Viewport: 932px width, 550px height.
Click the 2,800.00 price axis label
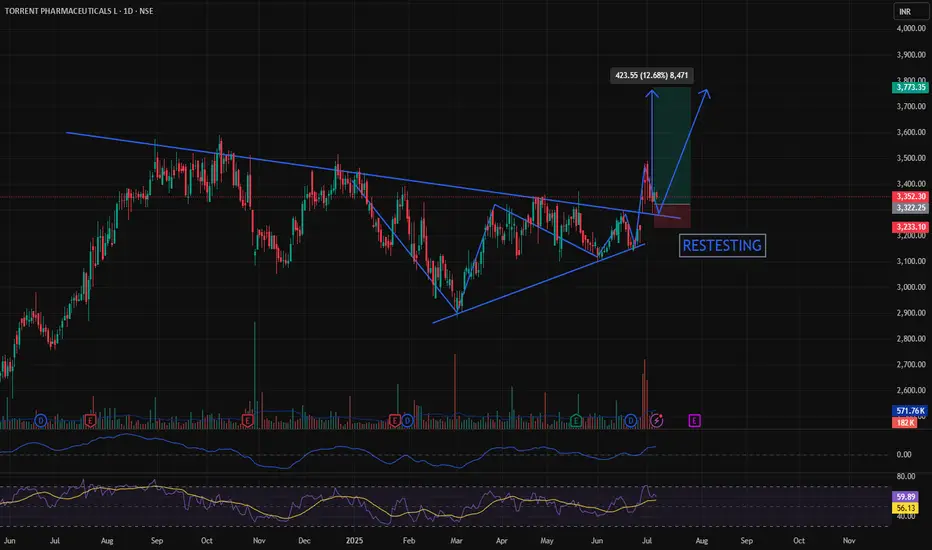pyautogui.click(x=911, y=339)
